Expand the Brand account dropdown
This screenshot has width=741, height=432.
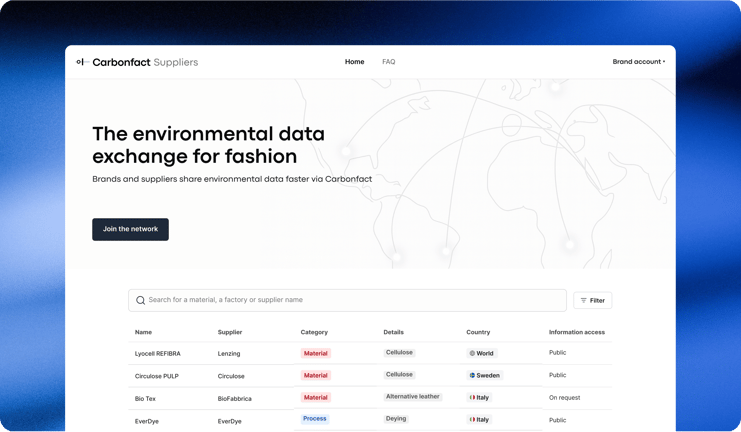[638, 62]
